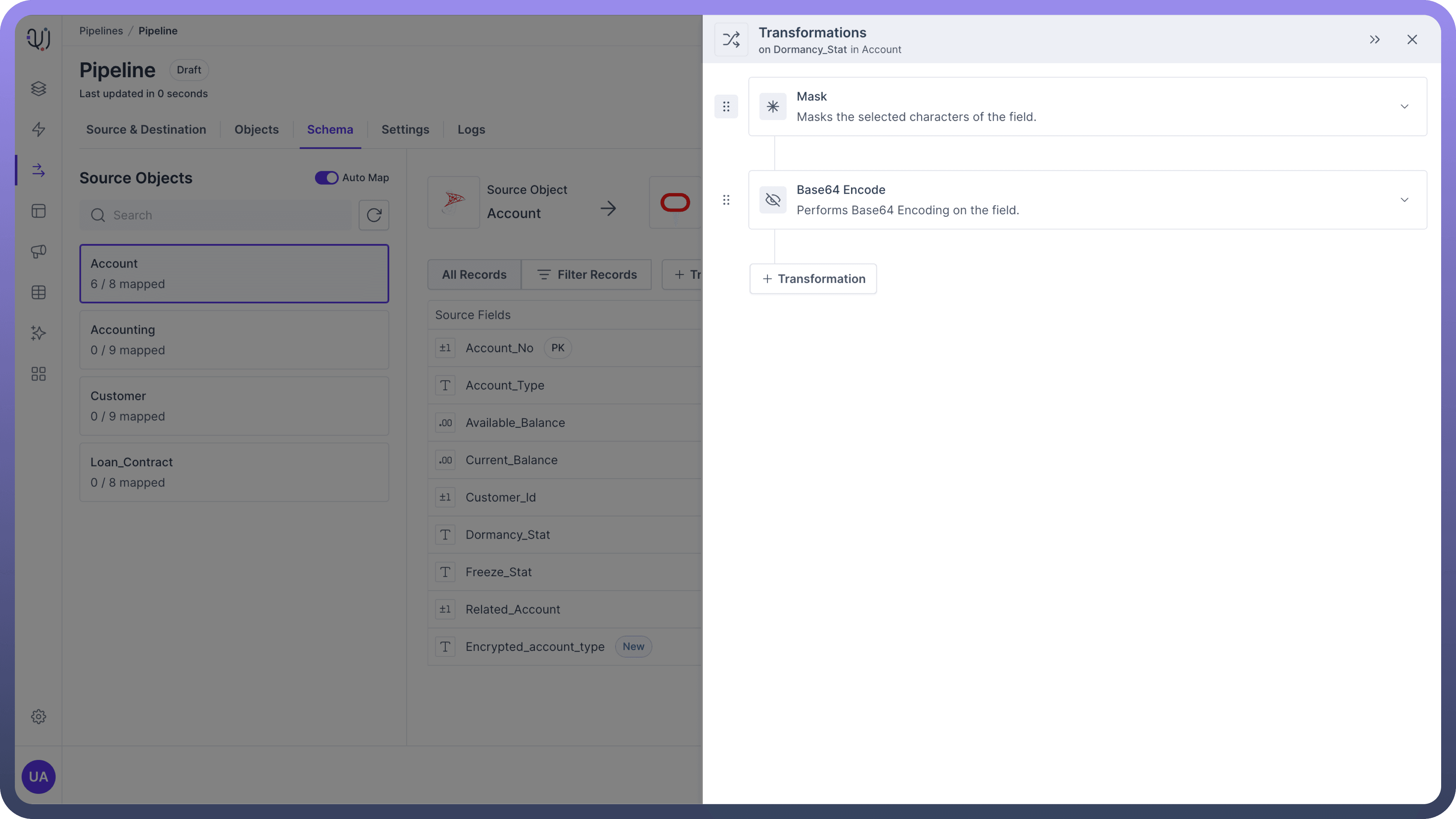Open the megaphone sidebar icon
Image resolution: width=1456 pixels, height=819 pixels.
pos(38,251)
